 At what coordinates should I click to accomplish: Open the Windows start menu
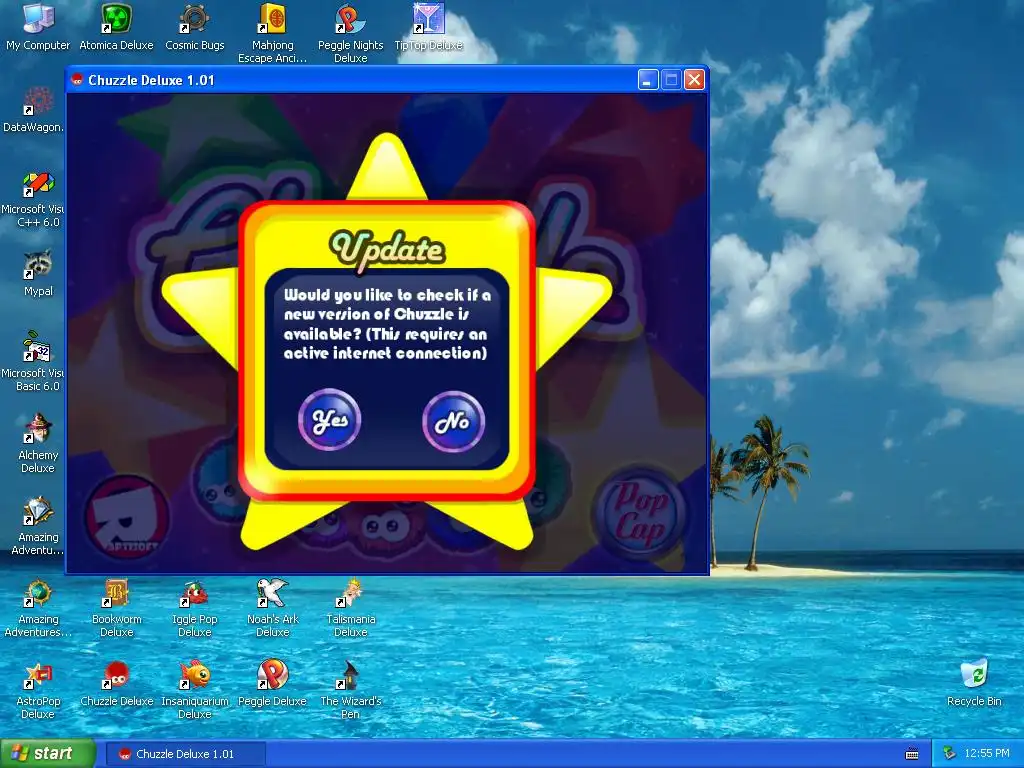tap(47, 754)
